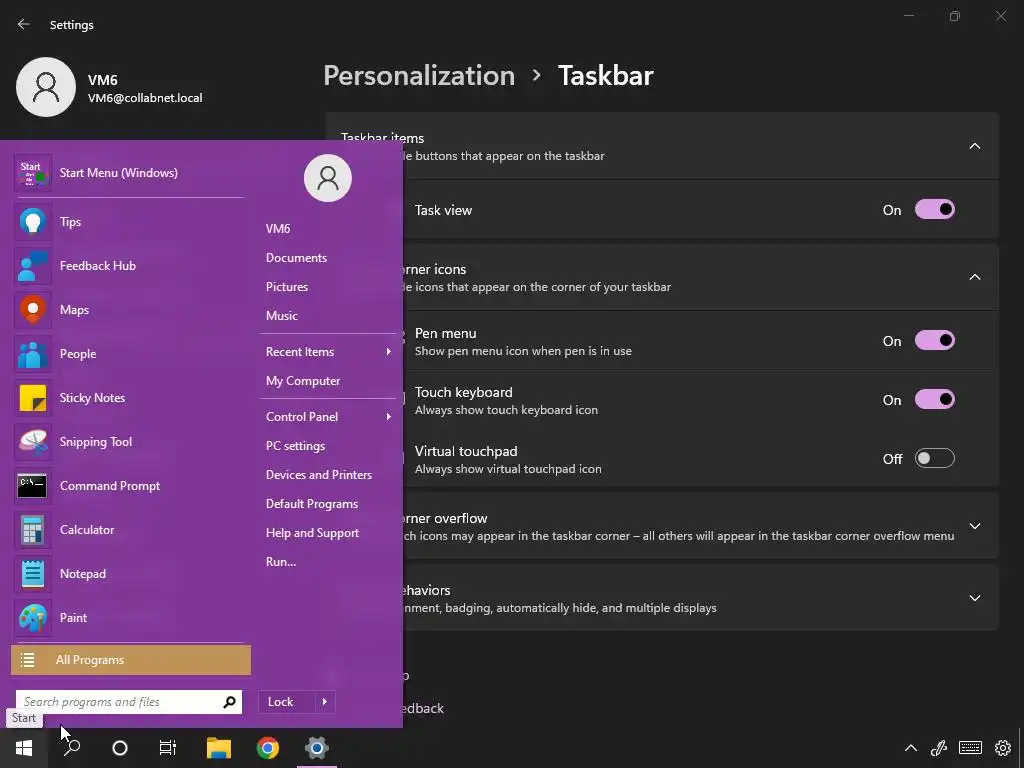Enable the Virtual touchpad toggle
1024x768 pixels.
(x=935, y=458)
